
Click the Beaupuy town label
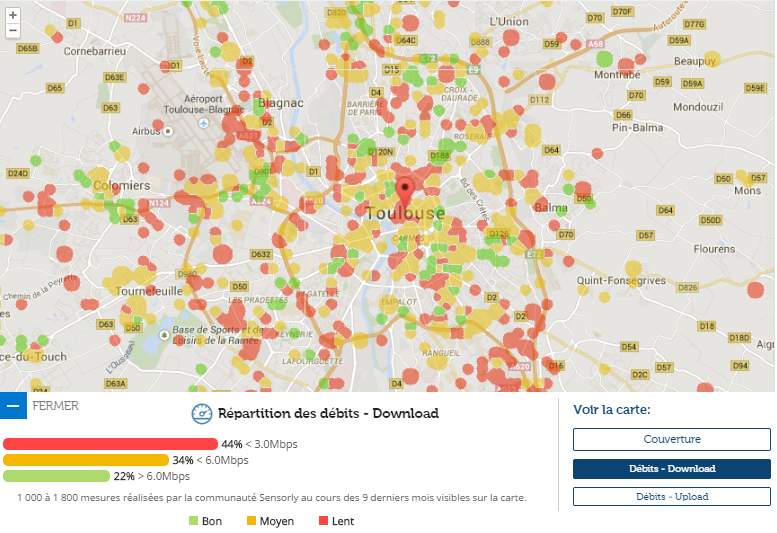coord(695,61)
